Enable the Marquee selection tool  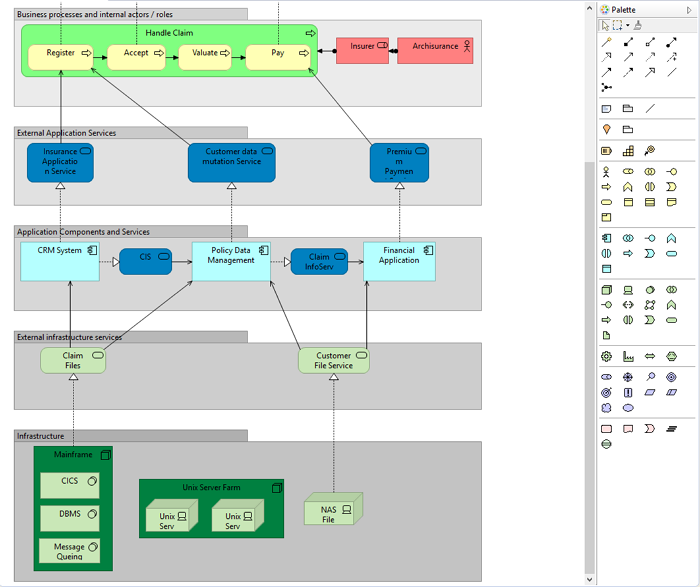(x=617, y=25)
